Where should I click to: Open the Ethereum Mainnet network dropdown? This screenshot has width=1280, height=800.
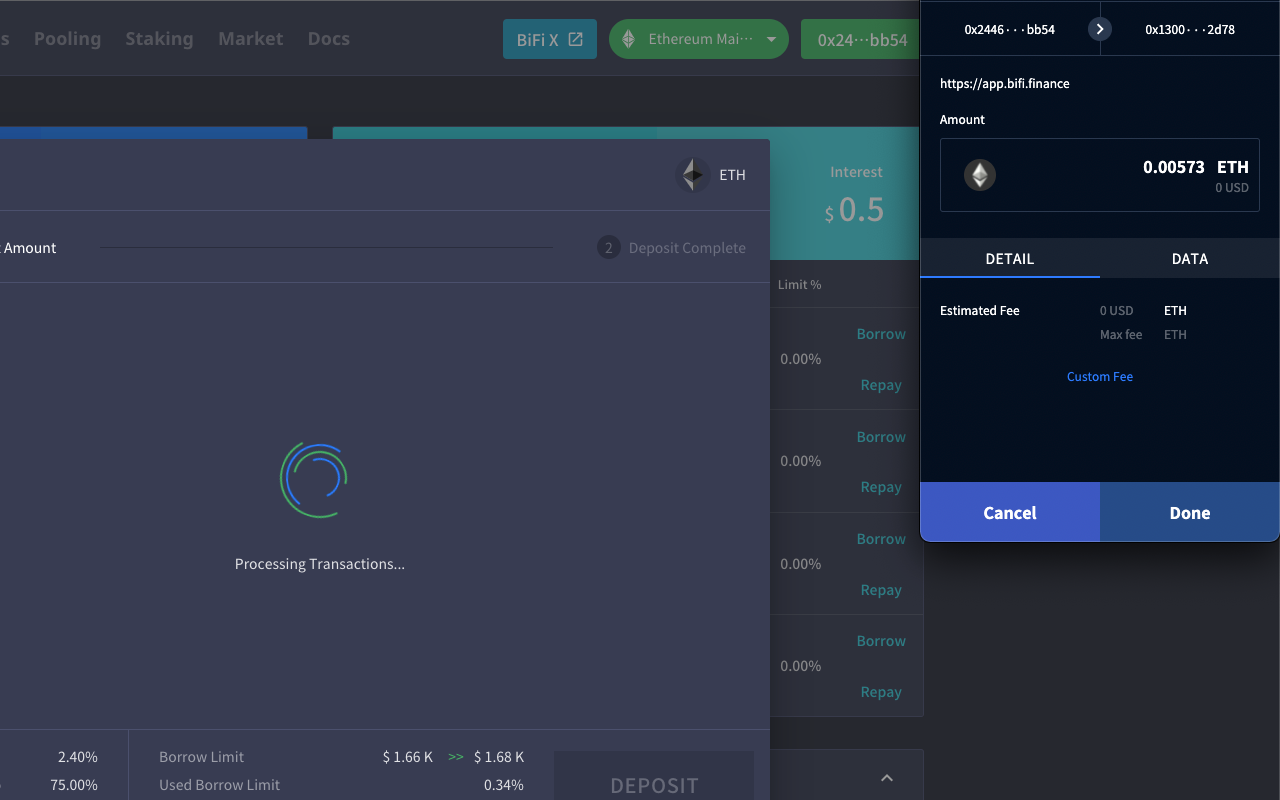pos(698,38)
